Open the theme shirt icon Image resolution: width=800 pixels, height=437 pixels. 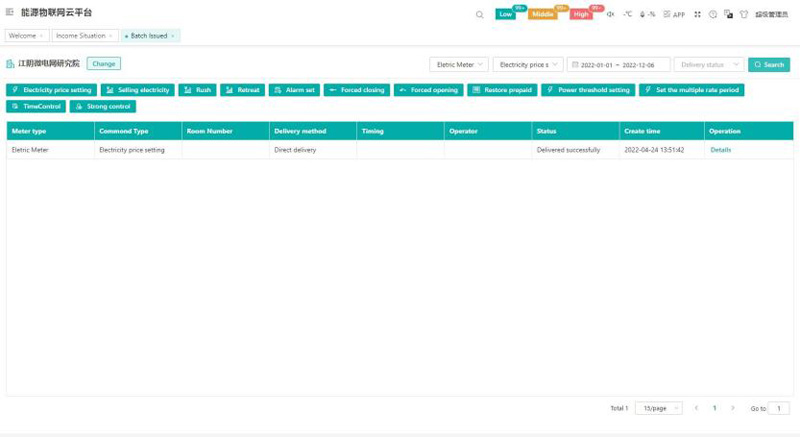[743, 15]
